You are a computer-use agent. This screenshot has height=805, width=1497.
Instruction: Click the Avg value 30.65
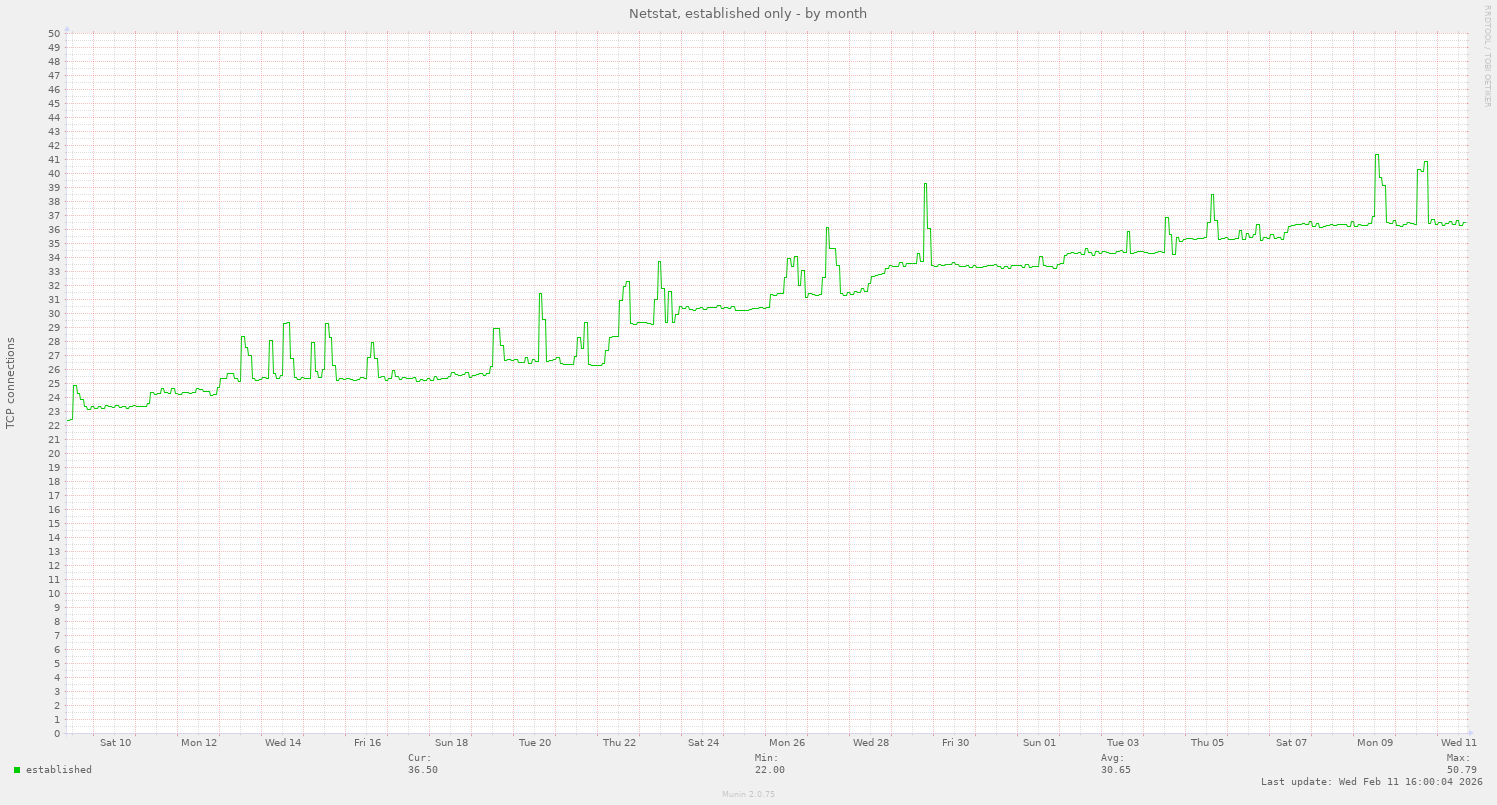pyautogui.click(x=1115, y=770)
